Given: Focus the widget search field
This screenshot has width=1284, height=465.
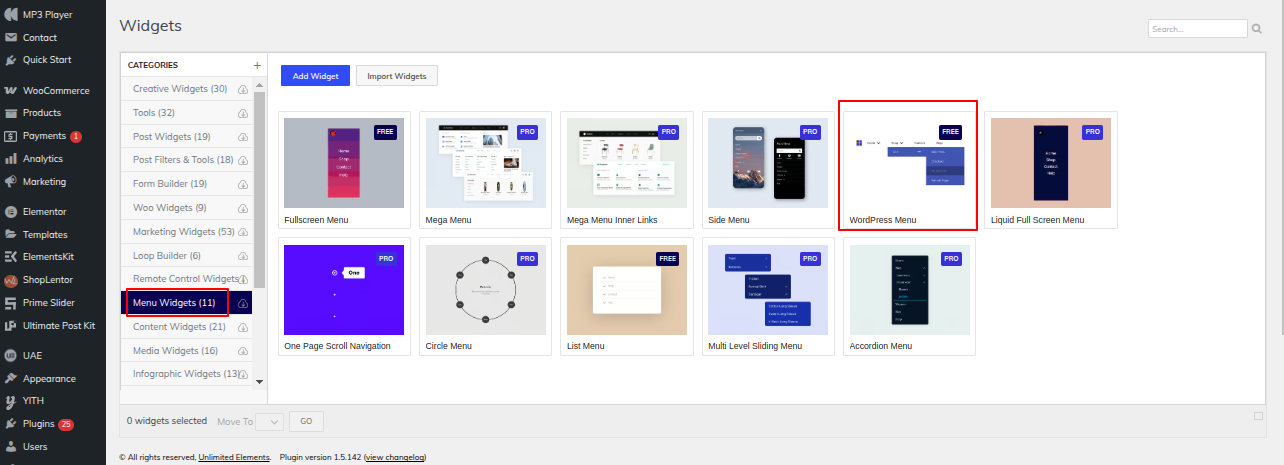Looking at the screenshot, I should (1197, 29).
